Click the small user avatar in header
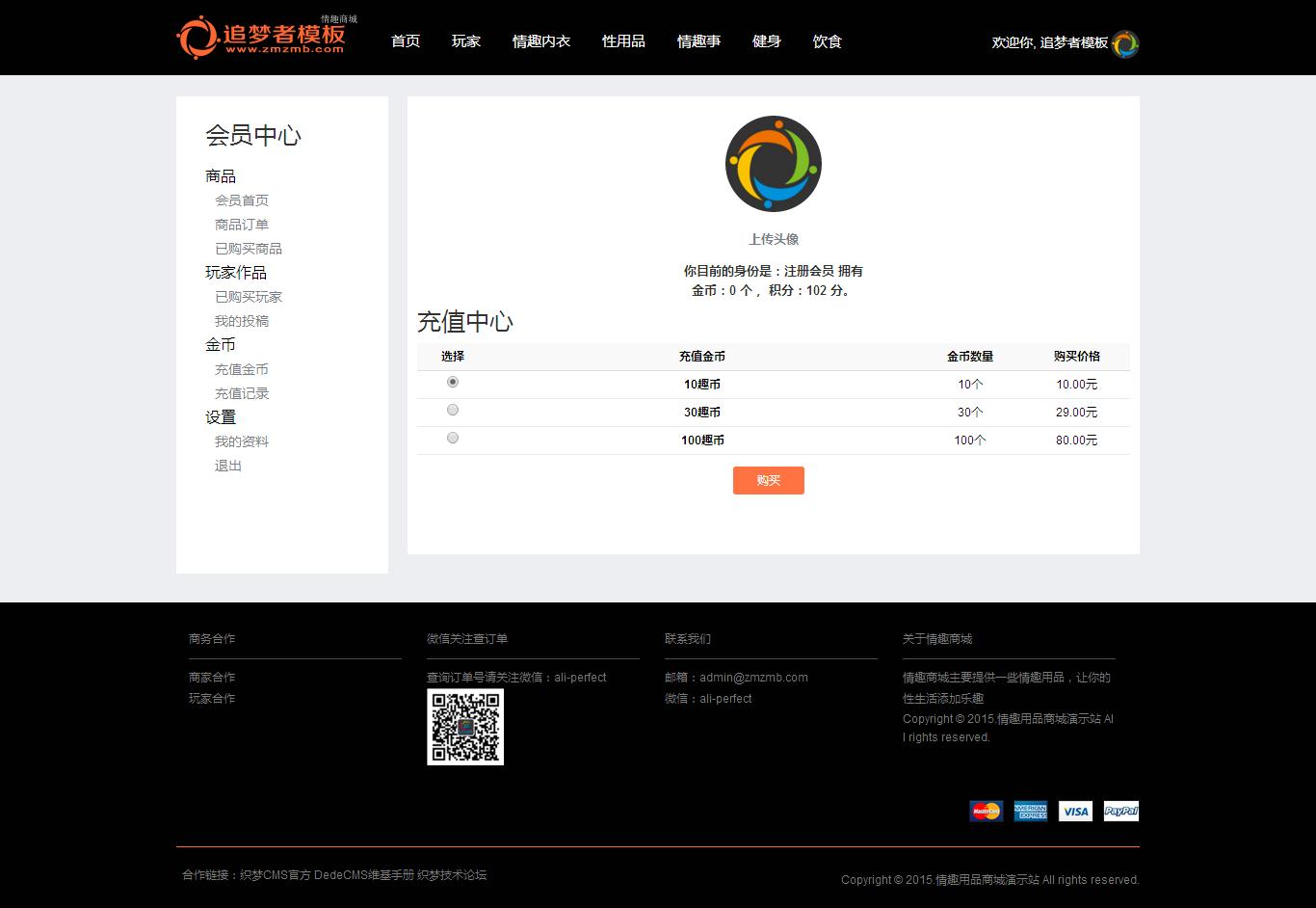Screen dimensions: 1316x908 [1124, 43]
